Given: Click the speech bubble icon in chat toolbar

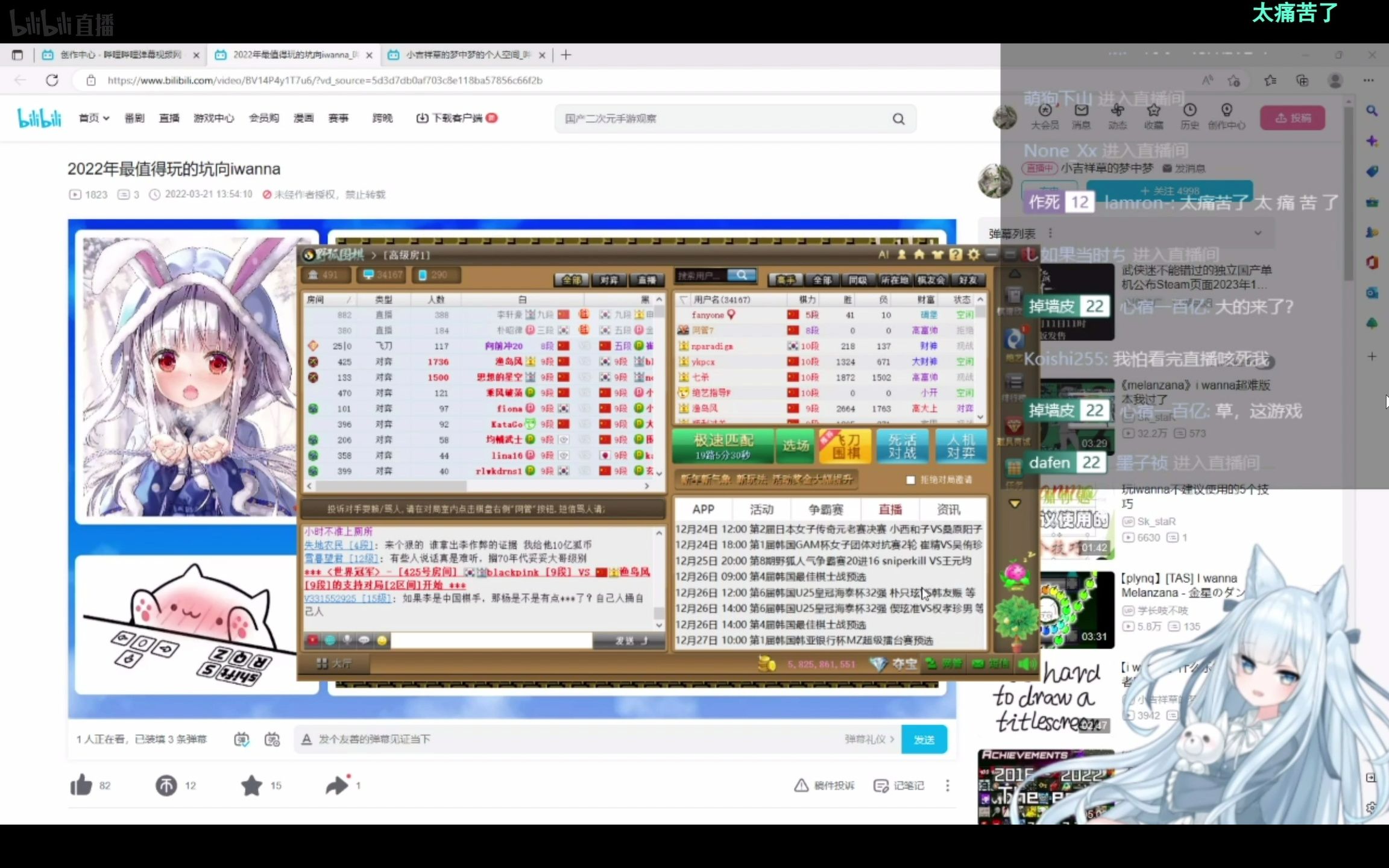Looking at the screenshot, I should 364,640.
